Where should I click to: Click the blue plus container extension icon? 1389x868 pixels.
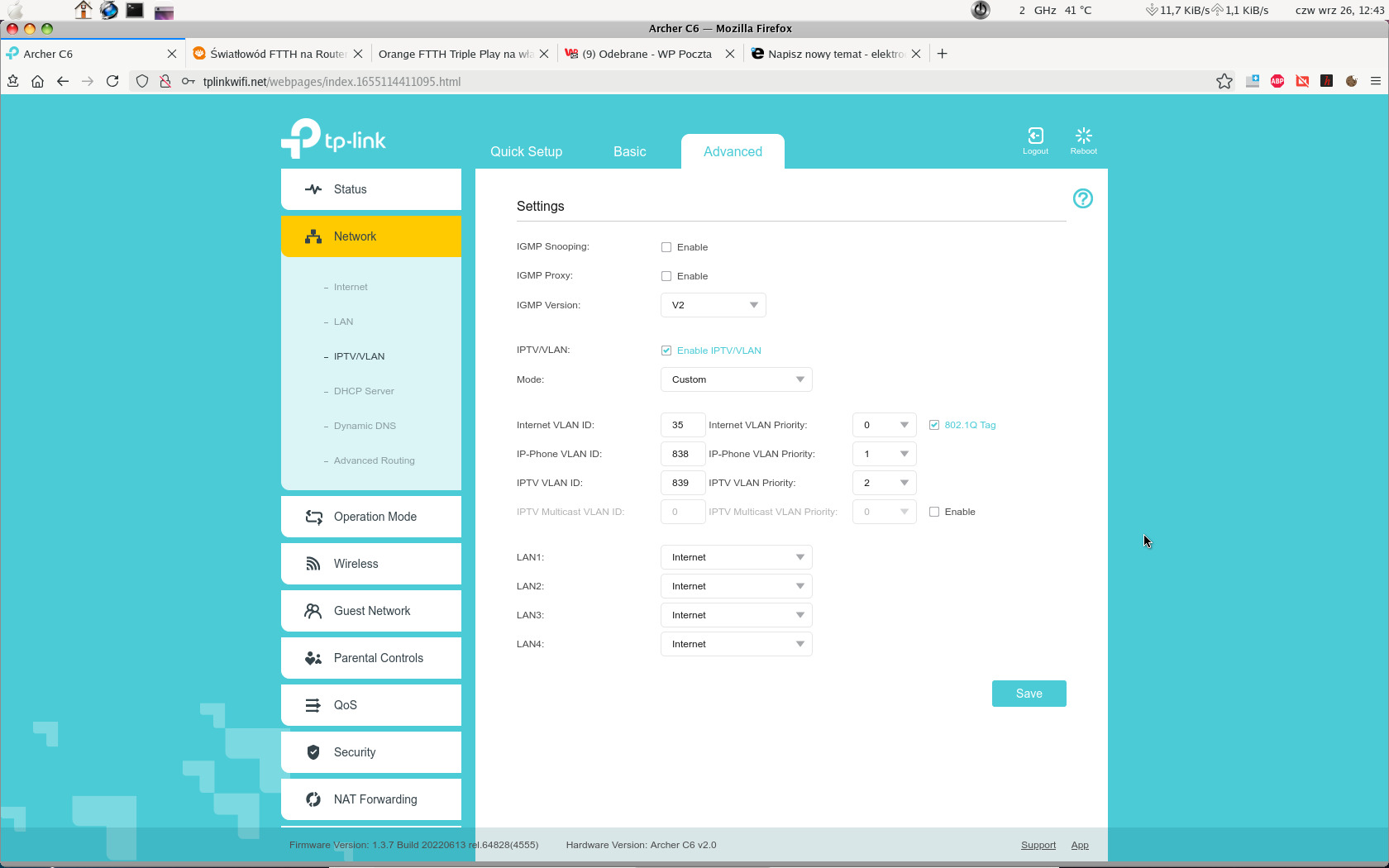1253,81
